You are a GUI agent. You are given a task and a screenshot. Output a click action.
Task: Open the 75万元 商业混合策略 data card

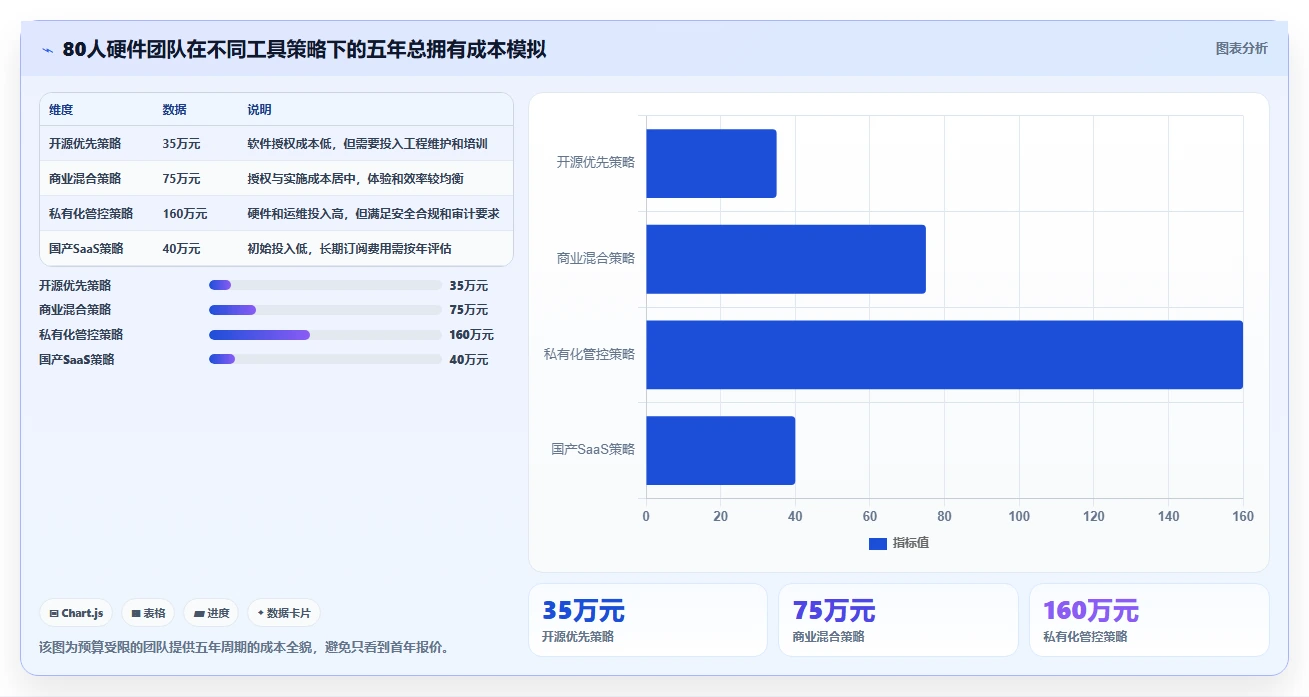point(898,620)
